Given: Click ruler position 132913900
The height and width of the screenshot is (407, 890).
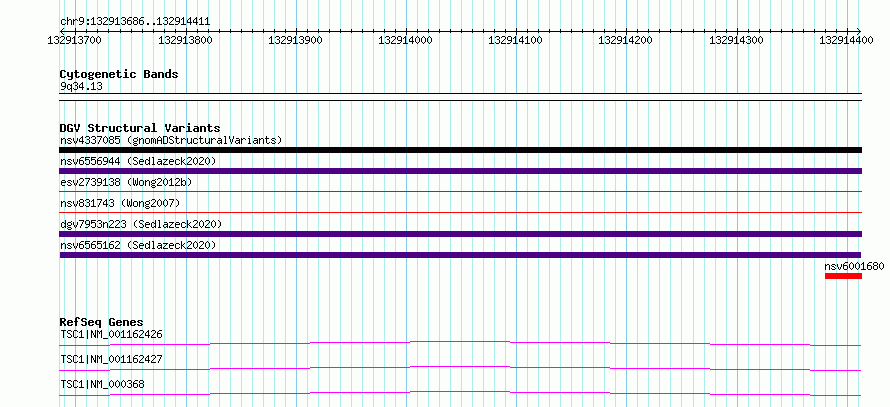Looking at the screenshot, I should click(296, 40).
